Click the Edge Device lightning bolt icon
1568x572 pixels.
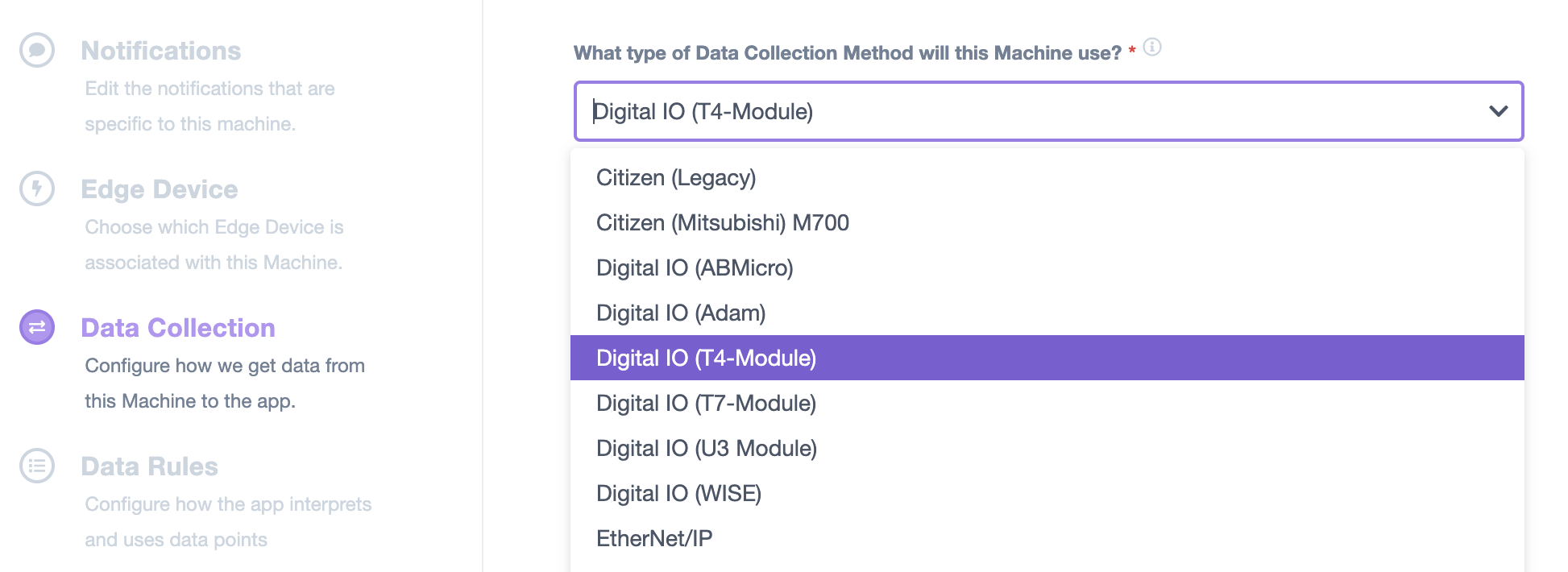click(37, 189)
